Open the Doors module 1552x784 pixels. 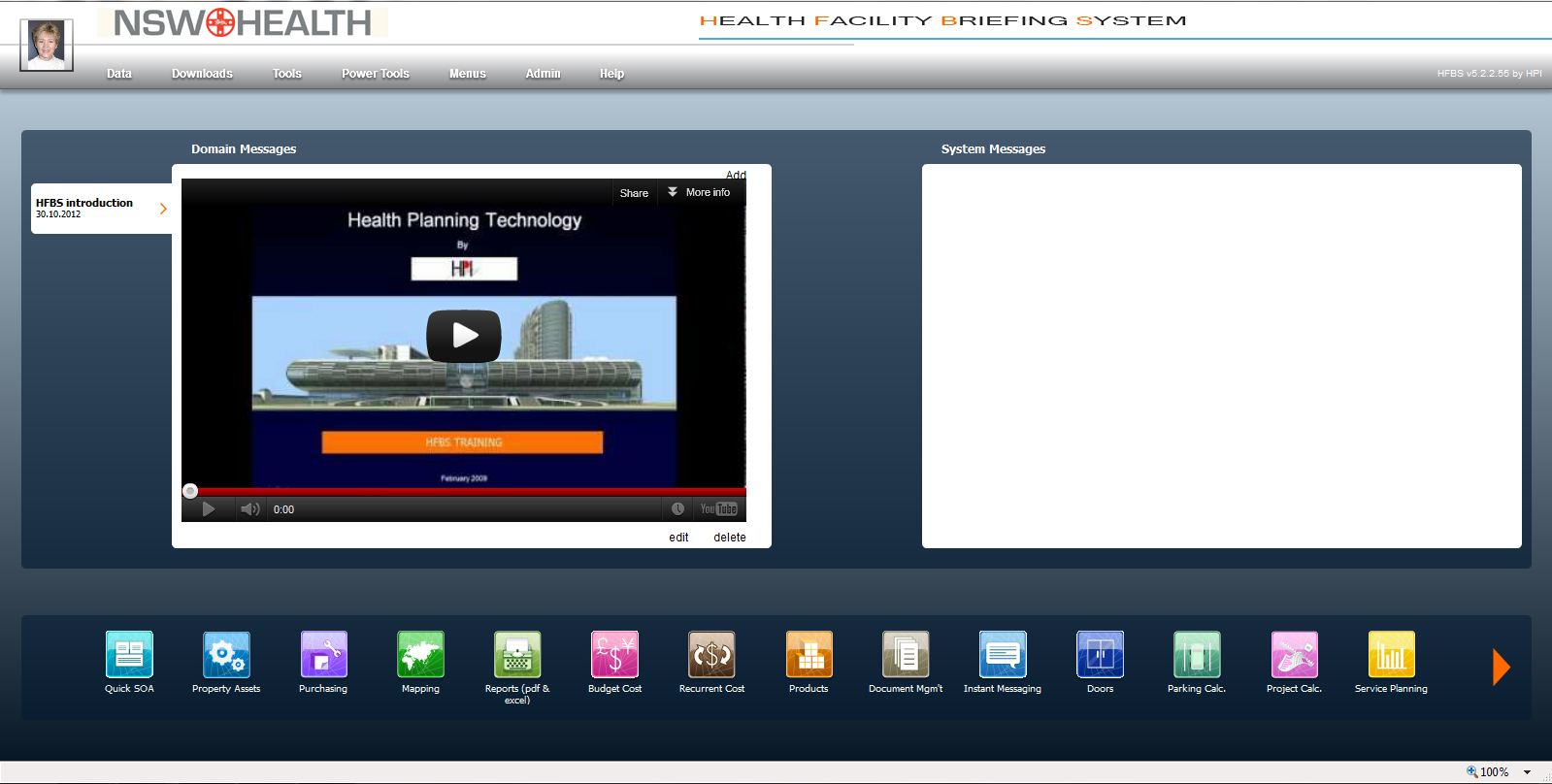click(1100, 654)
